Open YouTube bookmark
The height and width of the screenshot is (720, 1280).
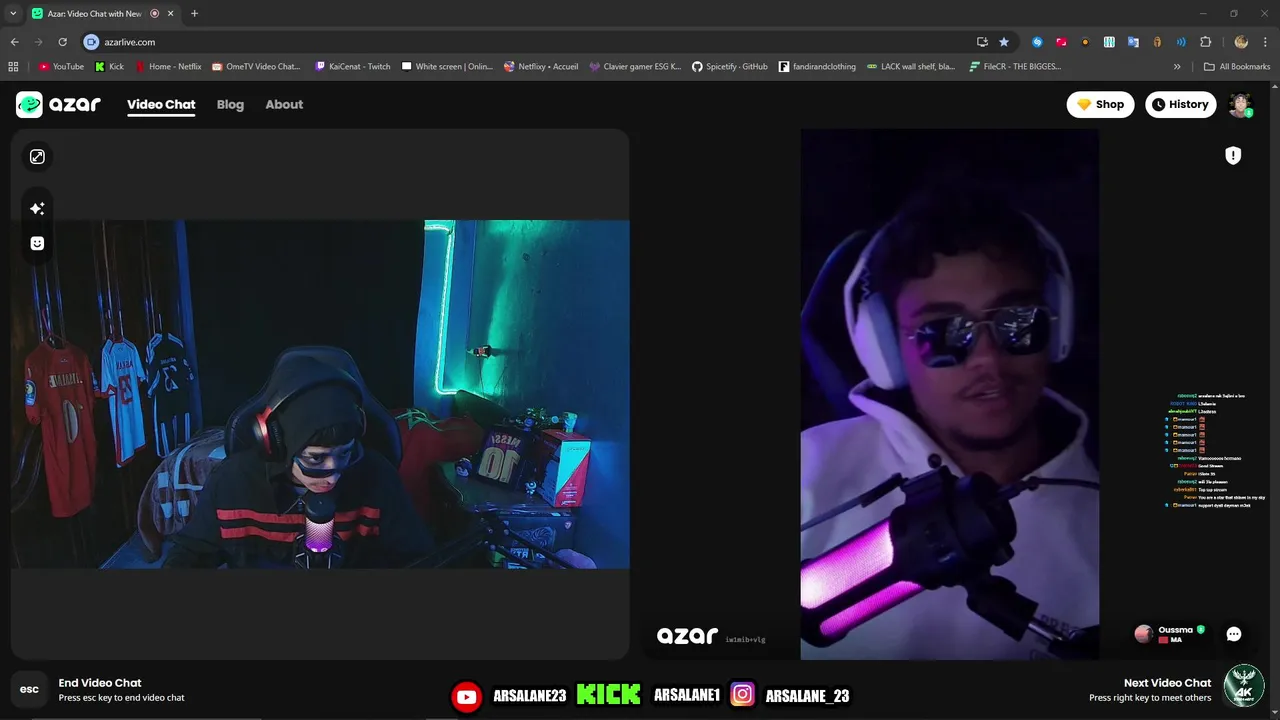click(x=61, y=67)
